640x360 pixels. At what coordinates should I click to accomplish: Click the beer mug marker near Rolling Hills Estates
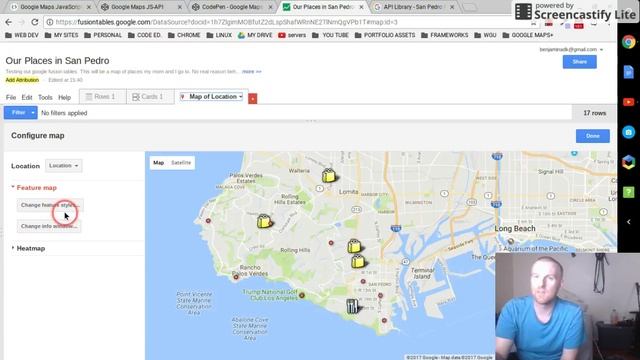(x=264, y=221)
